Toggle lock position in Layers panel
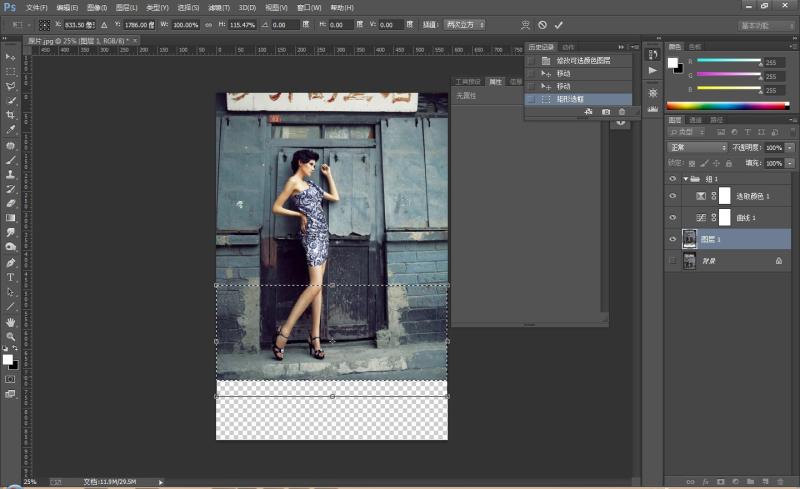This screenshot has width=800, height=489. (x=716, y=163)
